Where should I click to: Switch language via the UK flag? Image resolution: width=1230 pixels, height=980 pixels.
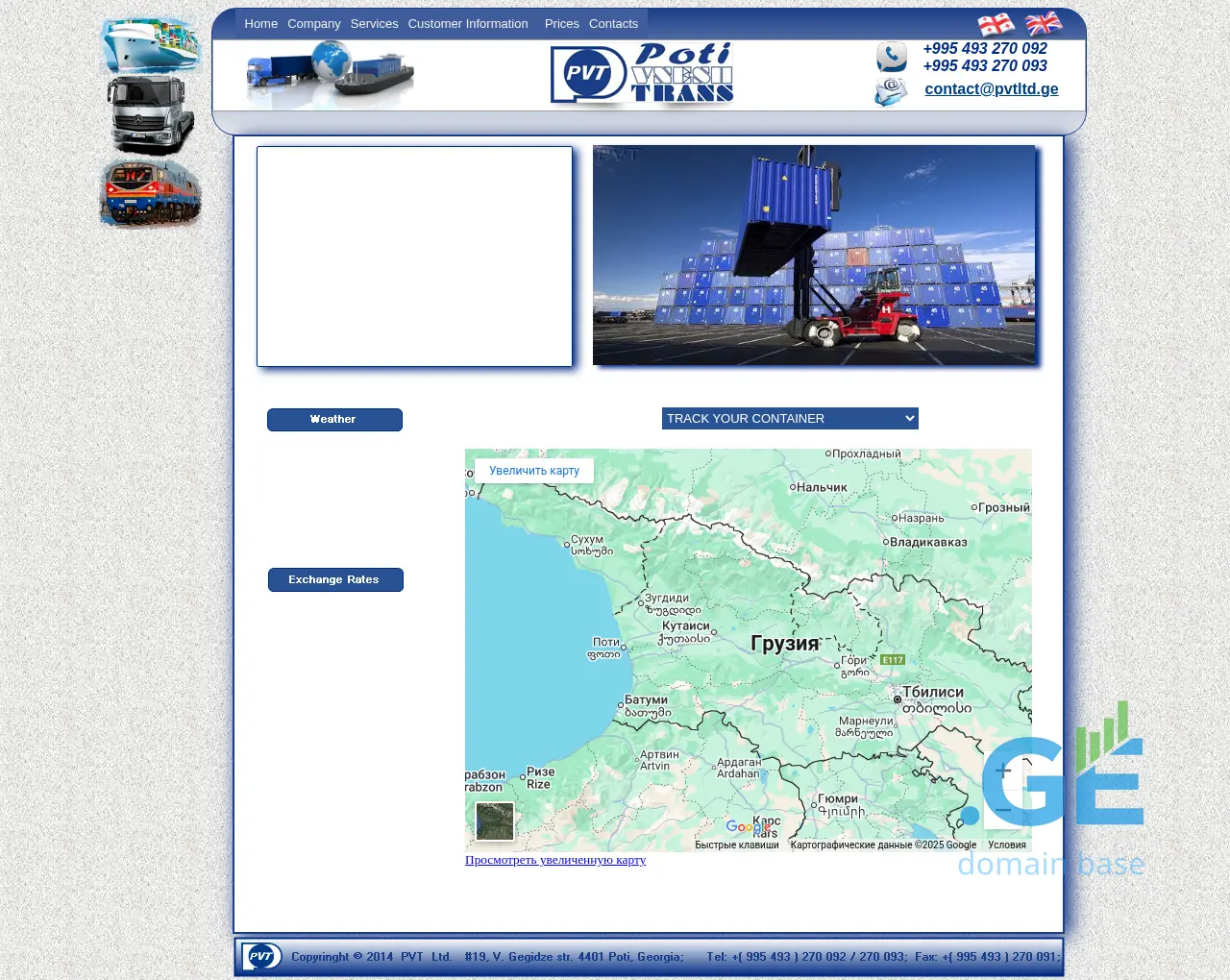[1044, 23]
